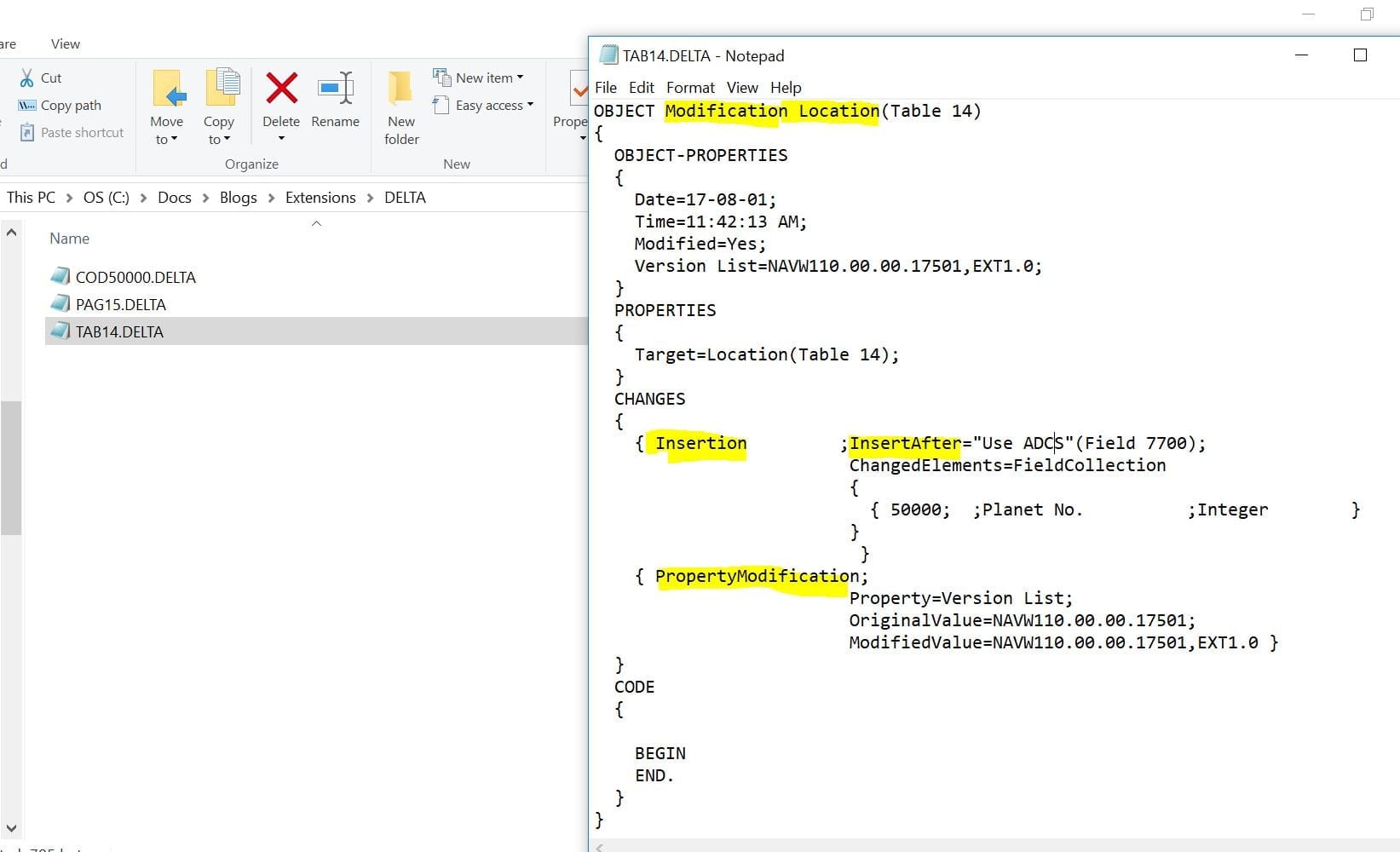The height and width of the screenshot is (852, 1400).
Task: Expand the Delete dropdown arrow
Action: 281,139
